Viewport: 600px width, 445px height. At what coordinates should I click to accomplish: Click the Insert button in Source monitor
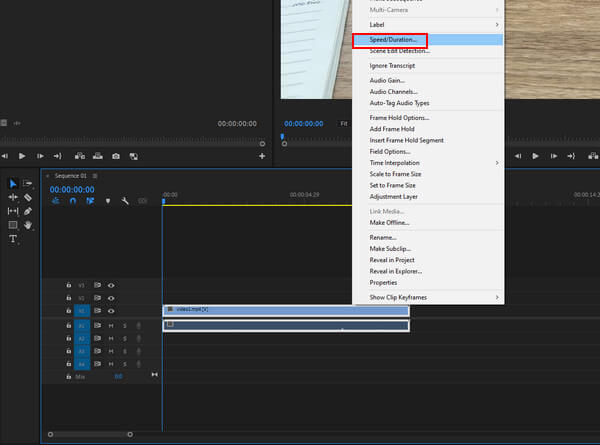tap(80, 156)
